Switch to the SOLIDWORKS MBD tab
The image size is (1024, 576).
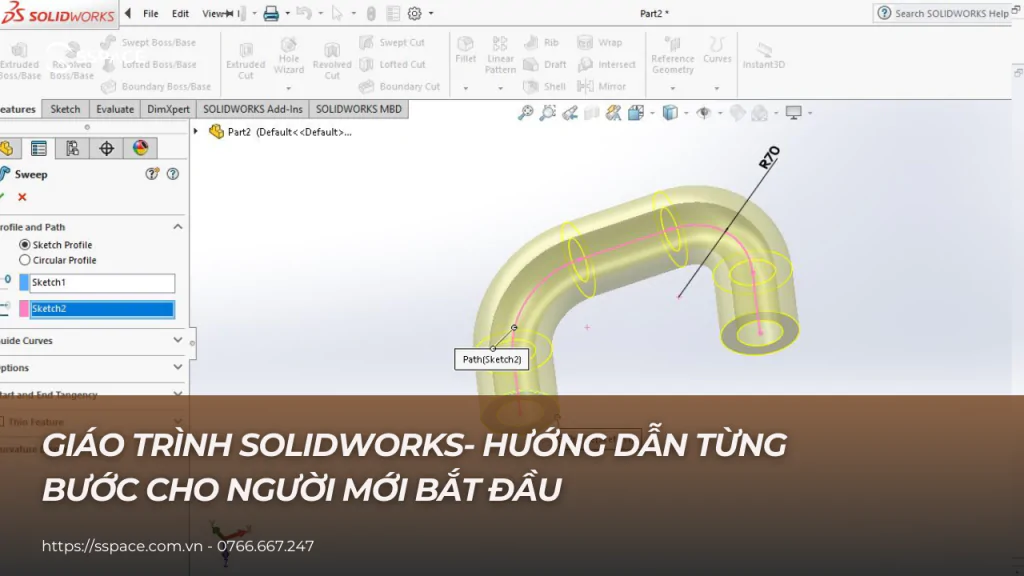[x=359, y=109]
